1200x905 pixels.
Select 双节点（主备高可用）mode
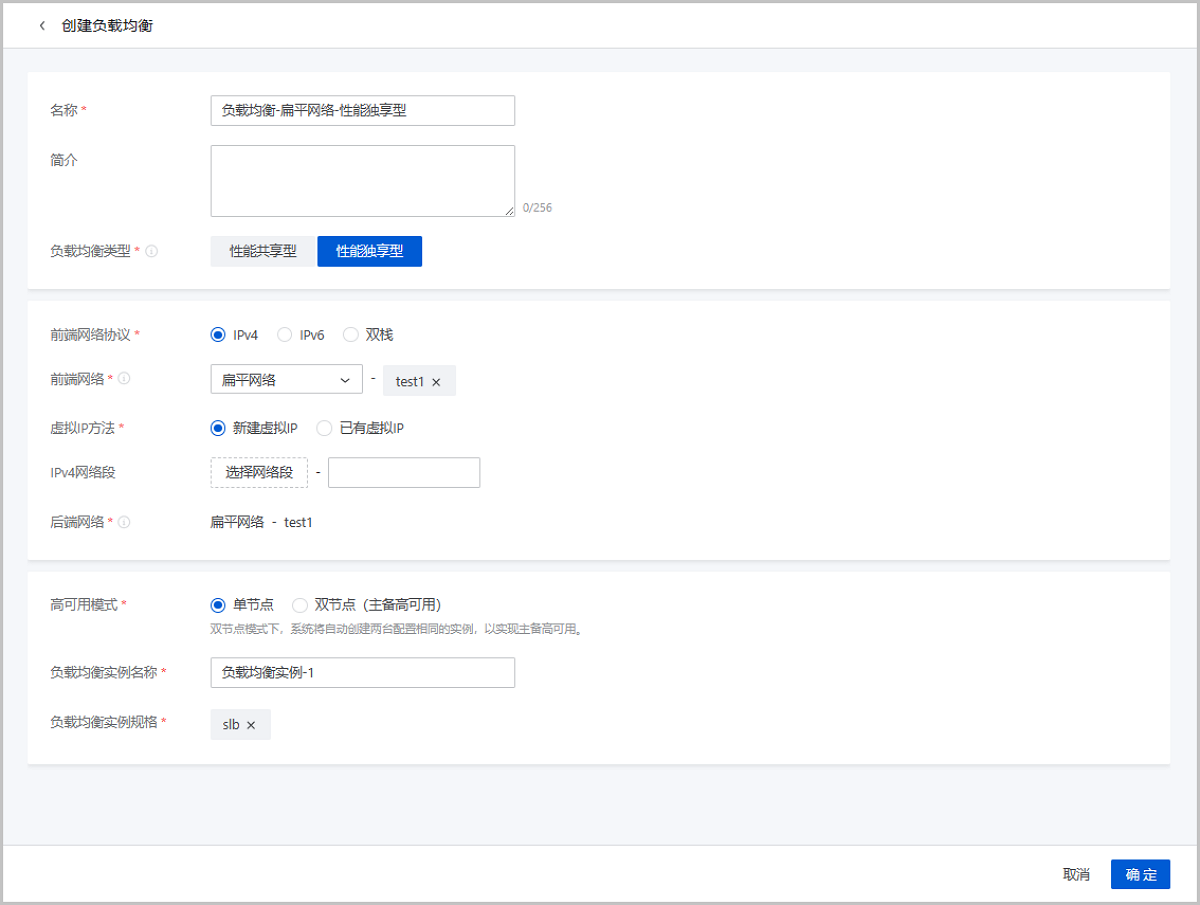point(300,605)
